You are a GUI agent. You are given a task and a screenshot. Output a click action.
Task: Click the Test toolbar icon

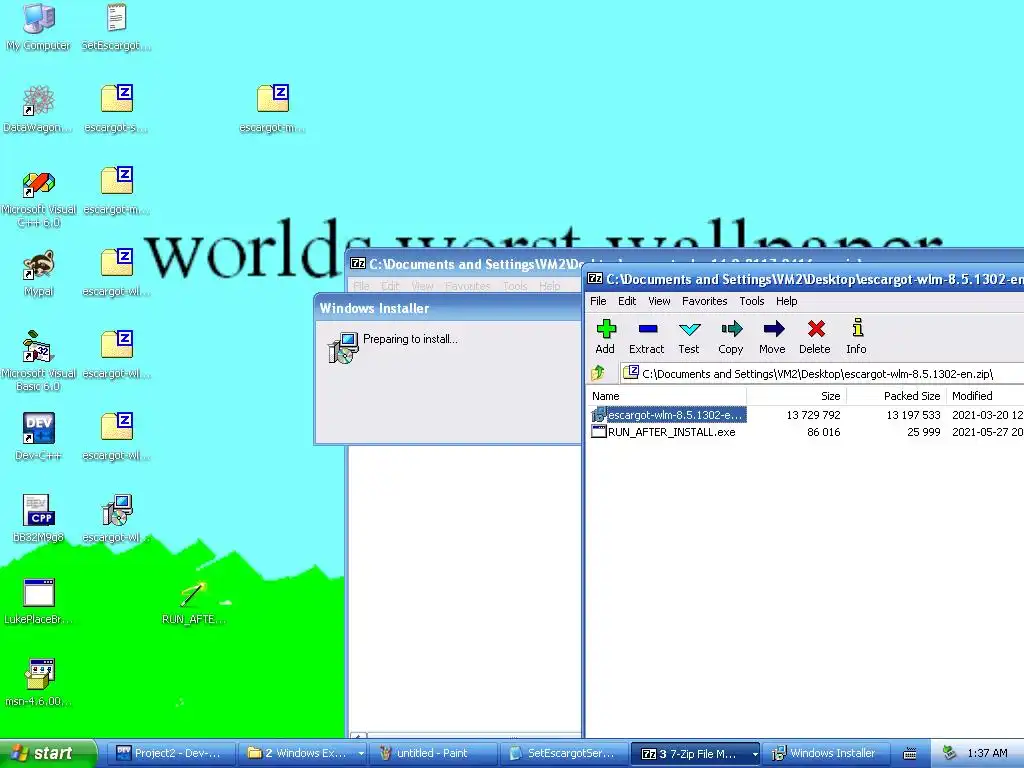[x=689, y=336]
